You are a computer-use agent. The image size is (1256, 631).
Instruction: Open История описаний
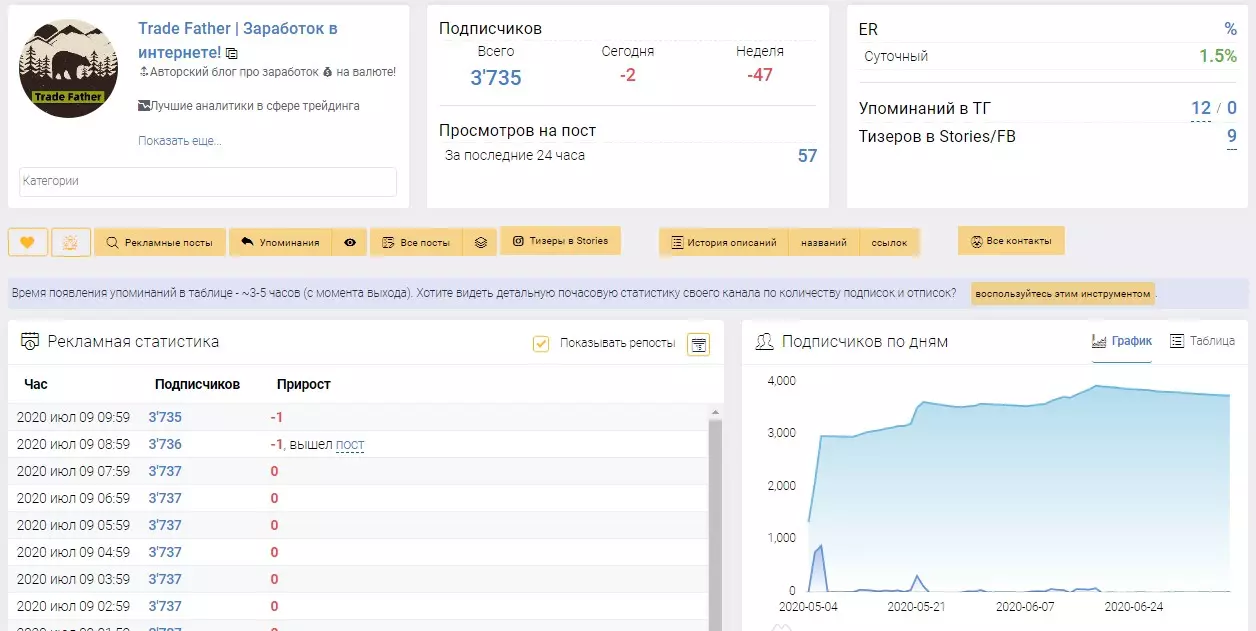724,242
